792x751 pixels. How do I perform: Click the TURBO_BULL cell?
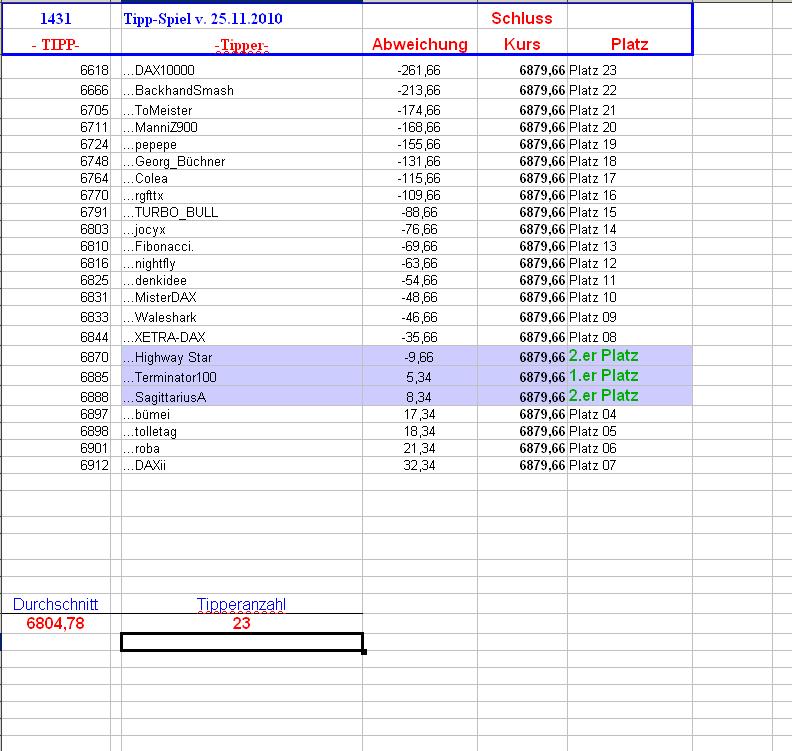pyautogui.click(x=242, y=212)
